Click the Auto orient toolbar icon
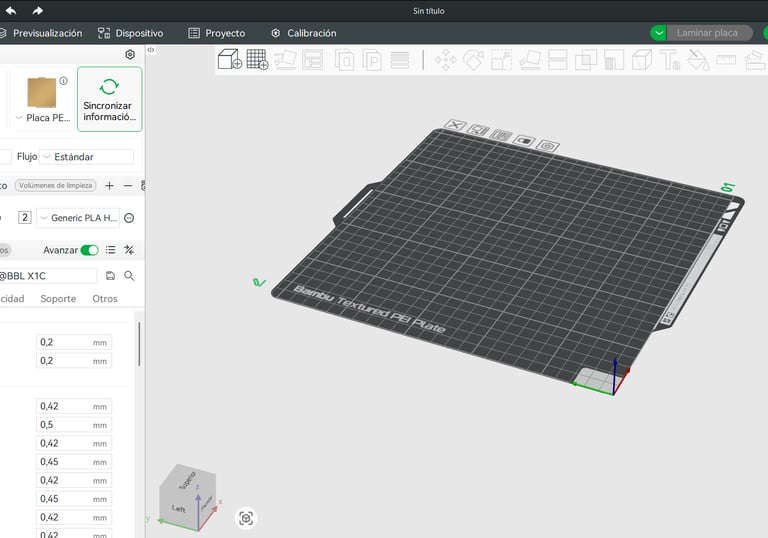 (x=285, y=60)
